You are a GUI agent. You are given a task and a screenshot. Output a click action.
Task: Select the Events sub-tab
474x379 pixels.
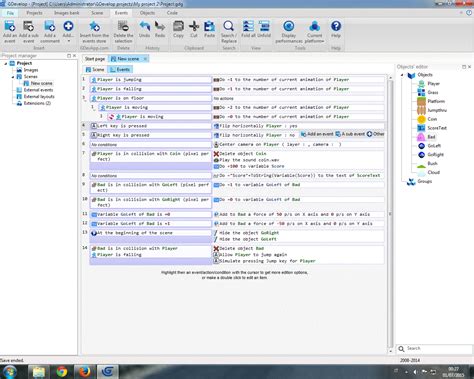coord(120,70)
